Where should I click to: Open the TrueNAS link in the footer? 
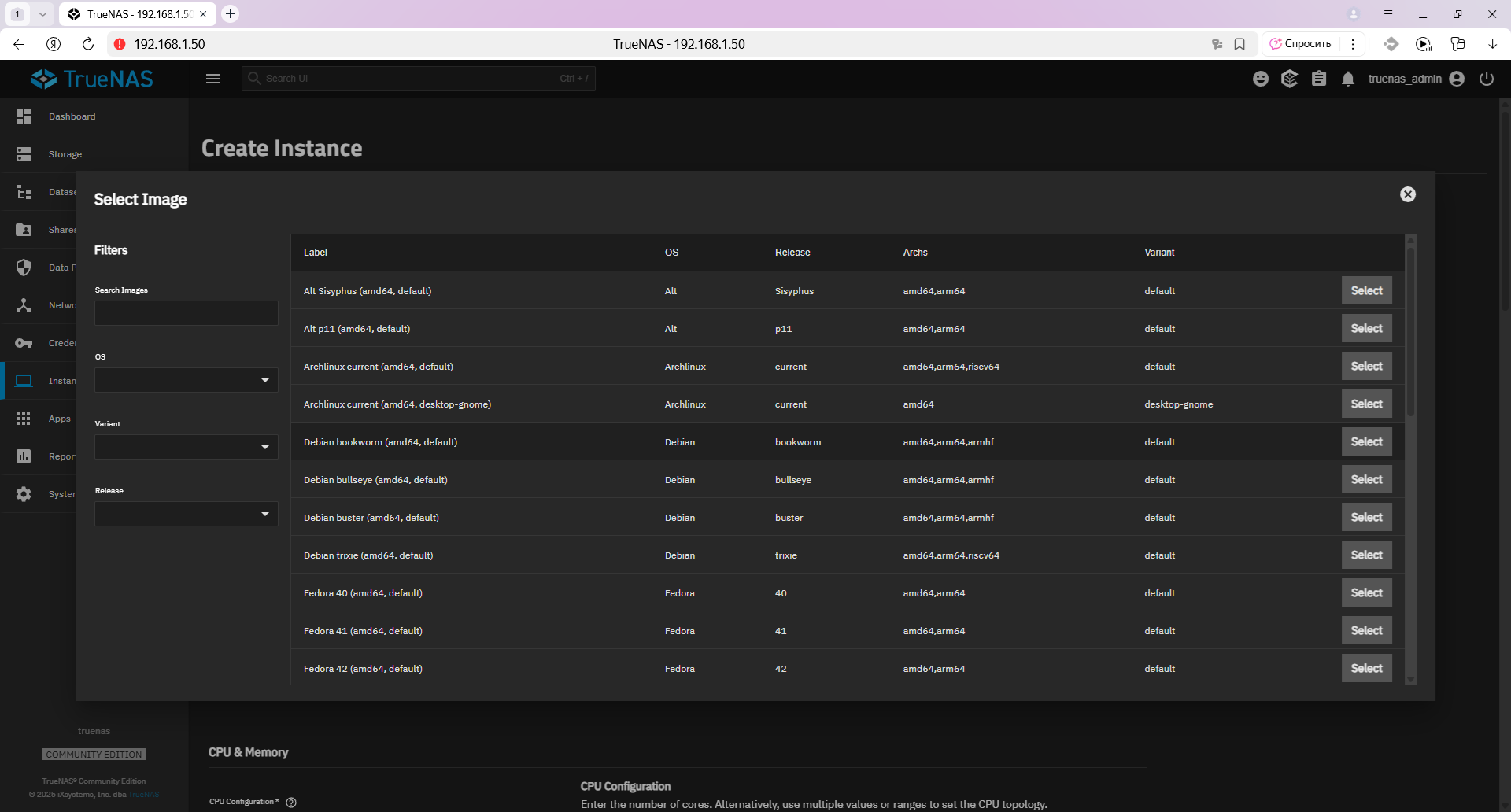(x=144, y=795)
